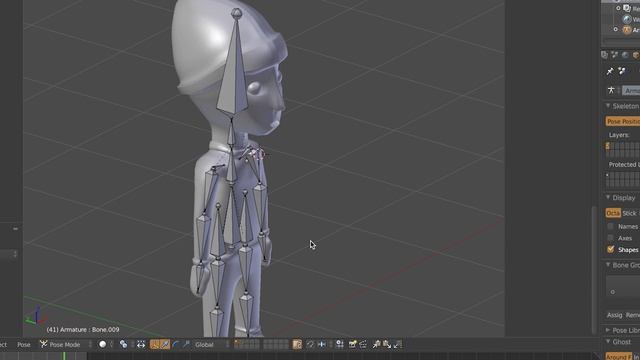Open Object properties tab cube icon
Screen dimensions: 640x360
[x=636, y=55]
